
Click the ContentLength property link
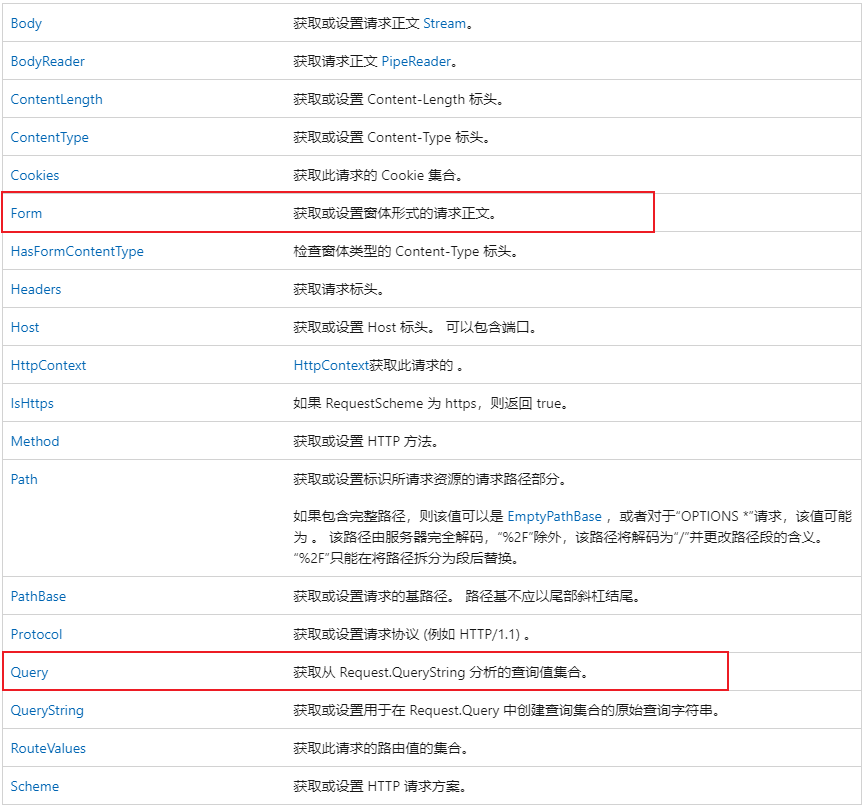[56, 99]
